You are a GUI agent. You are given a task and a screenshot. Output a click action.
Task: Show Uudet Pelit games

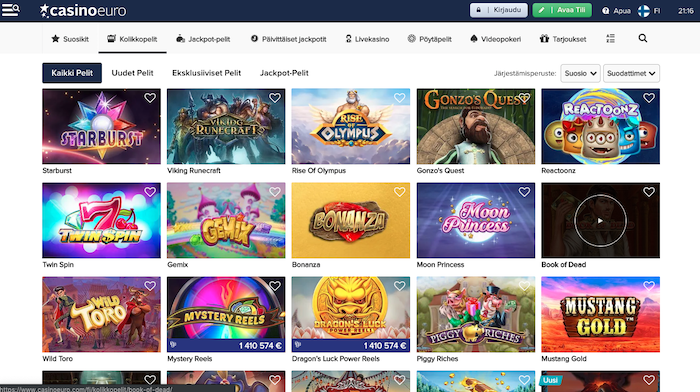click(x=132, y=73)
